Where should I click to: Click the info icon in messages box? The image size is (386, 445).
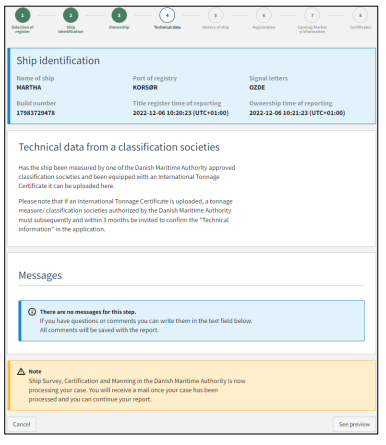coord(32,312)
